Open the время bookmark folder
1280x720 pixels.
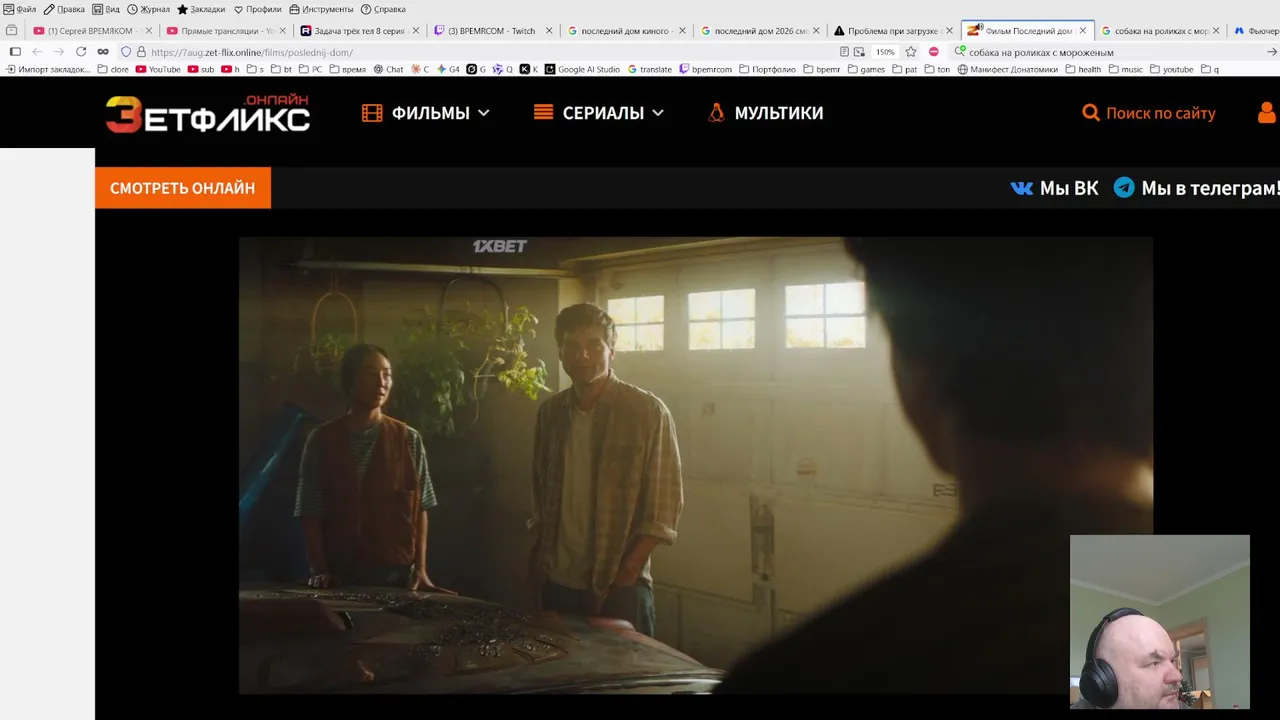[348, 70]
